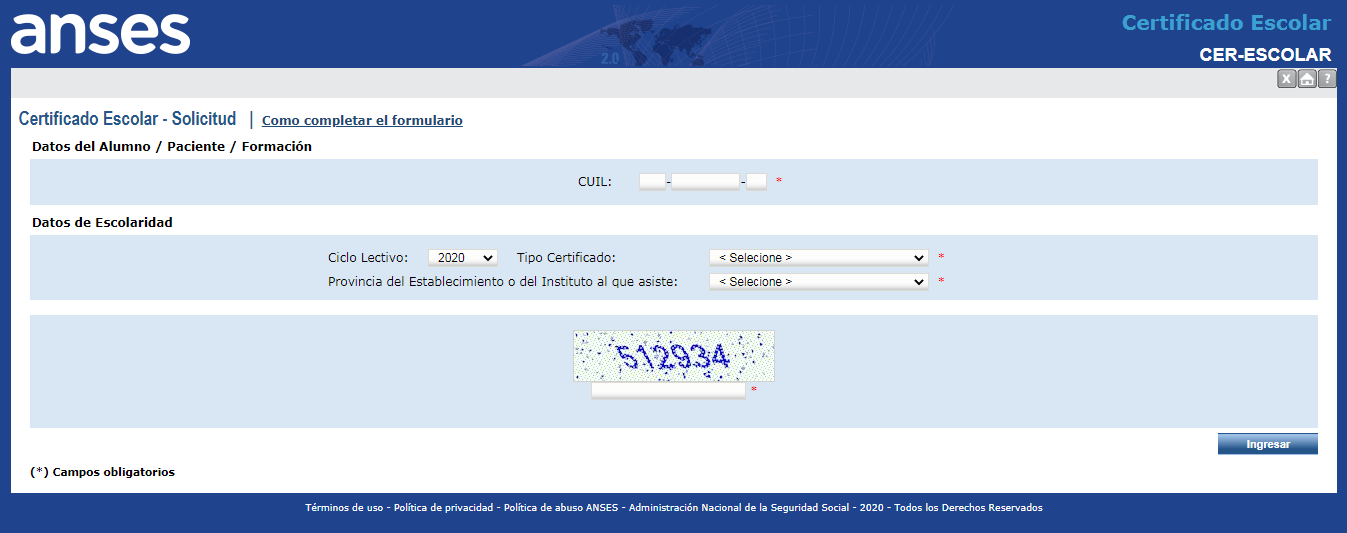Focus the middle CUIL number field
1347x533 pixels.
[705, 181]
